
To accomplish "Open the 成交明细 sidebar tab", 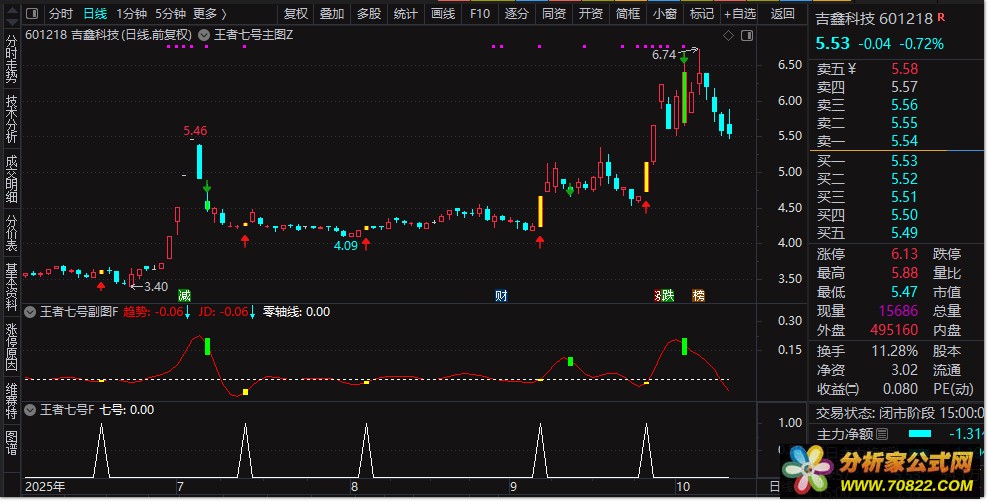I will tap(11, 179).
